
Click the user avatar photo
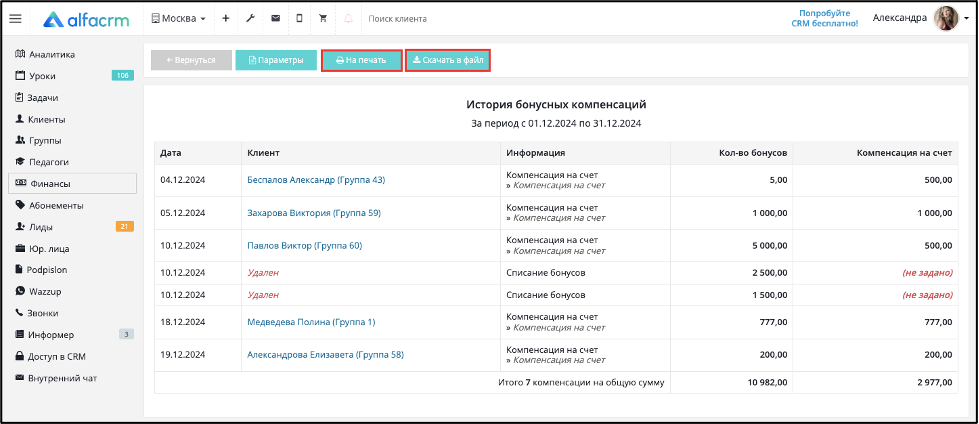point(945,19)
